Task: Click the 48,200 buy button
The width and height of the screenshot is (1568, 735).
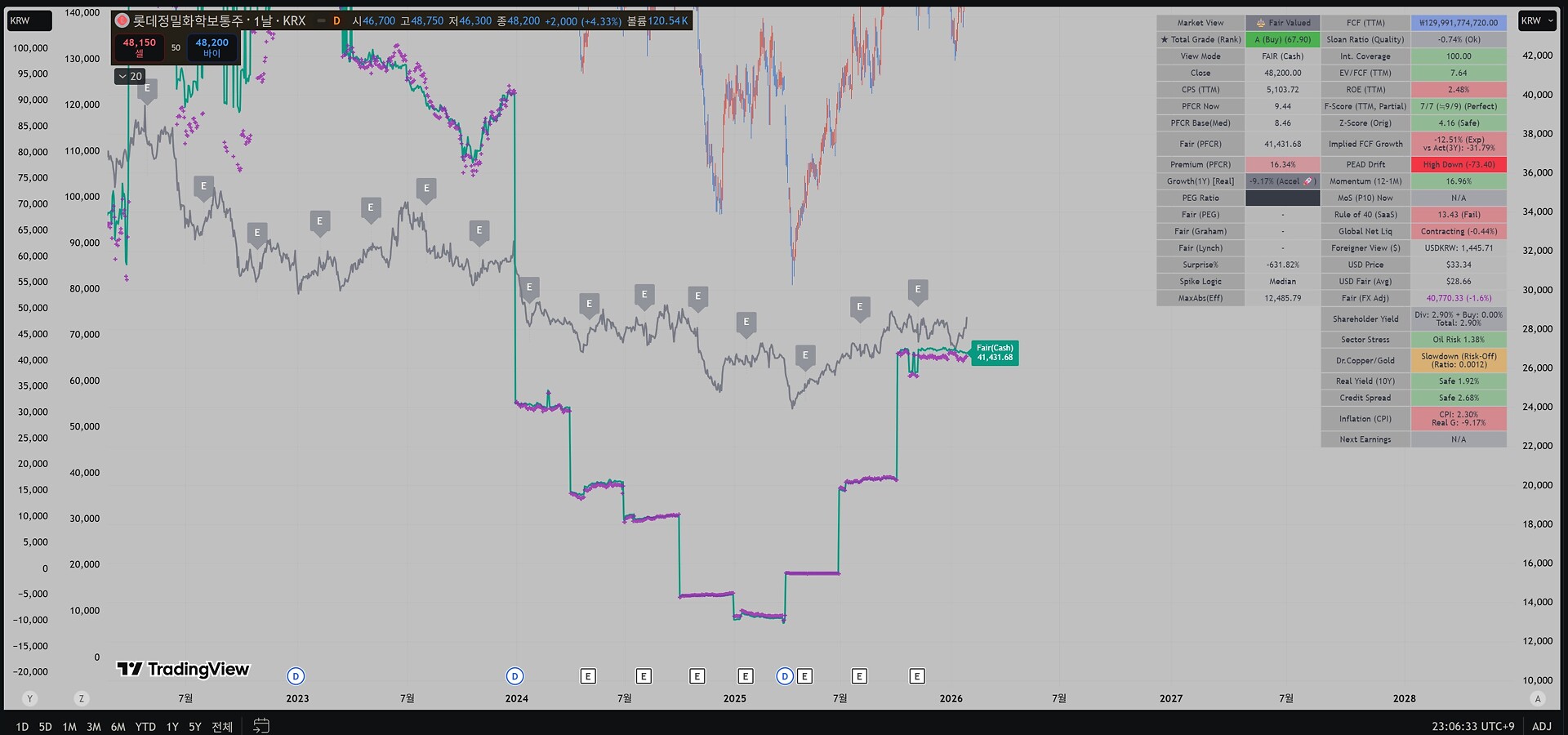Action: 212,47
